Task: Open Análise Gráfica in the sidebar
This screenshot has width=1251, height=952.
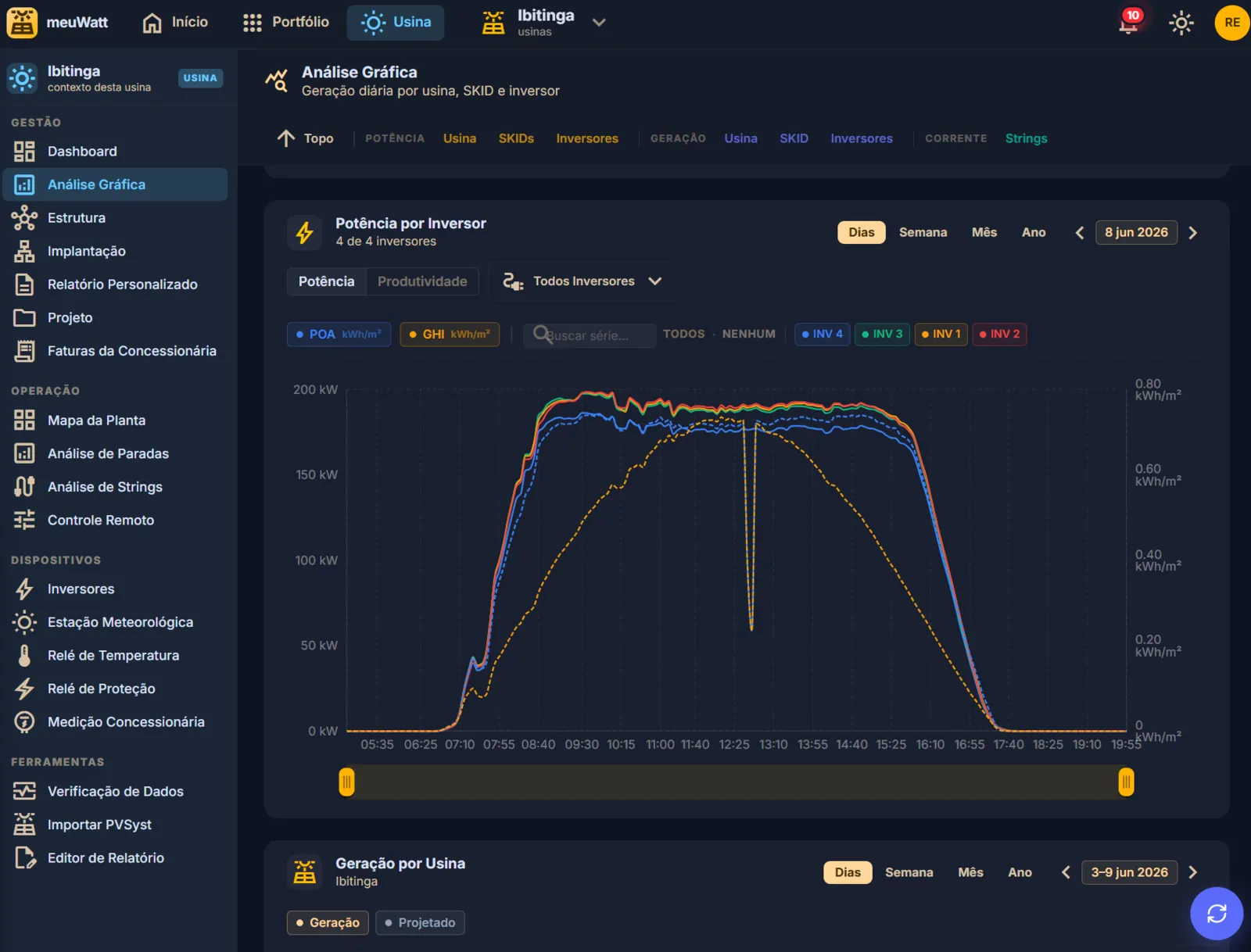Action: click(115, 184)
